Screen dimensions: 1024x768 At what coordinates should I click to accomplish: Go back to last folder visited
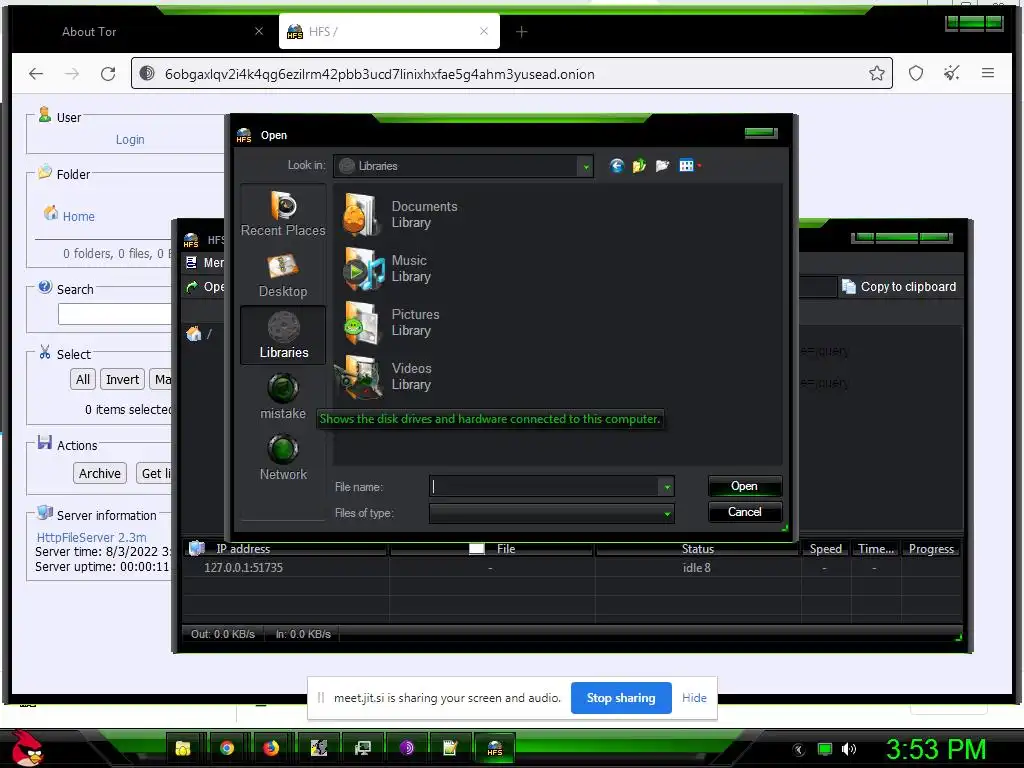tap(616, 166)
